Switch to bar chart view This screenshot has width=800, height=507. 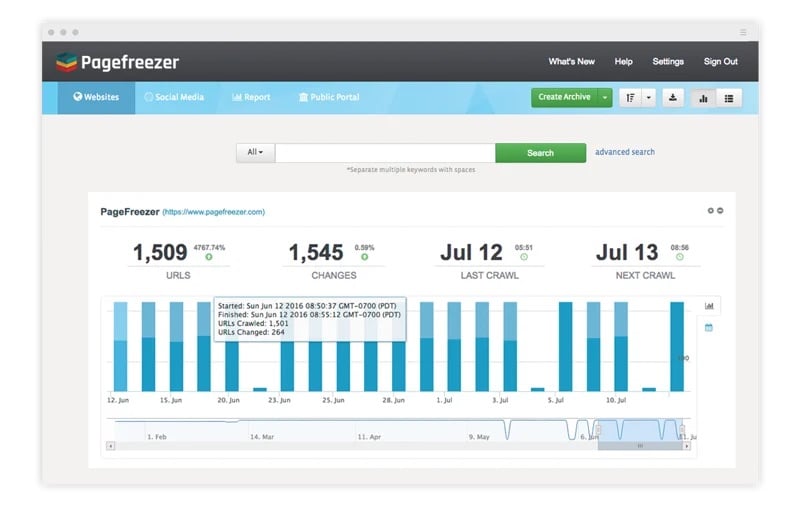[704, 98]
